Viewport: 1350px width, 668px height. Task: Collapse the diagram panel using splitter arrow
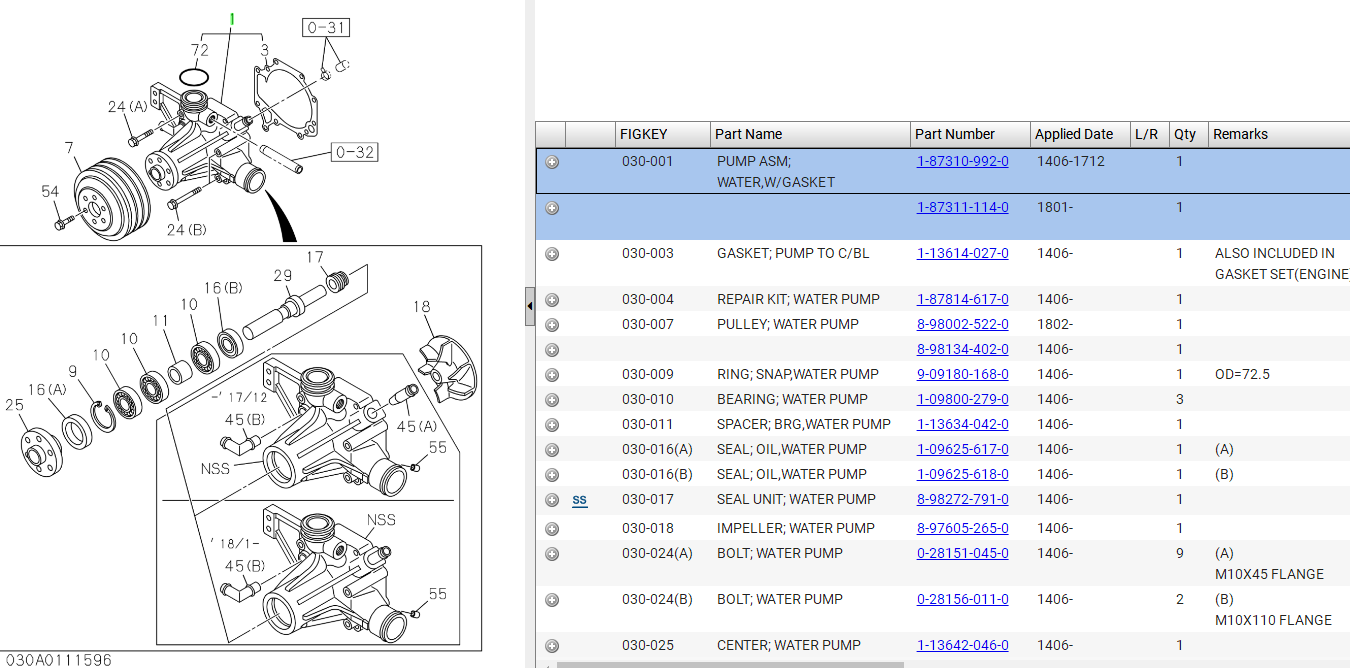pyautogui.click(x=529, y=306)
